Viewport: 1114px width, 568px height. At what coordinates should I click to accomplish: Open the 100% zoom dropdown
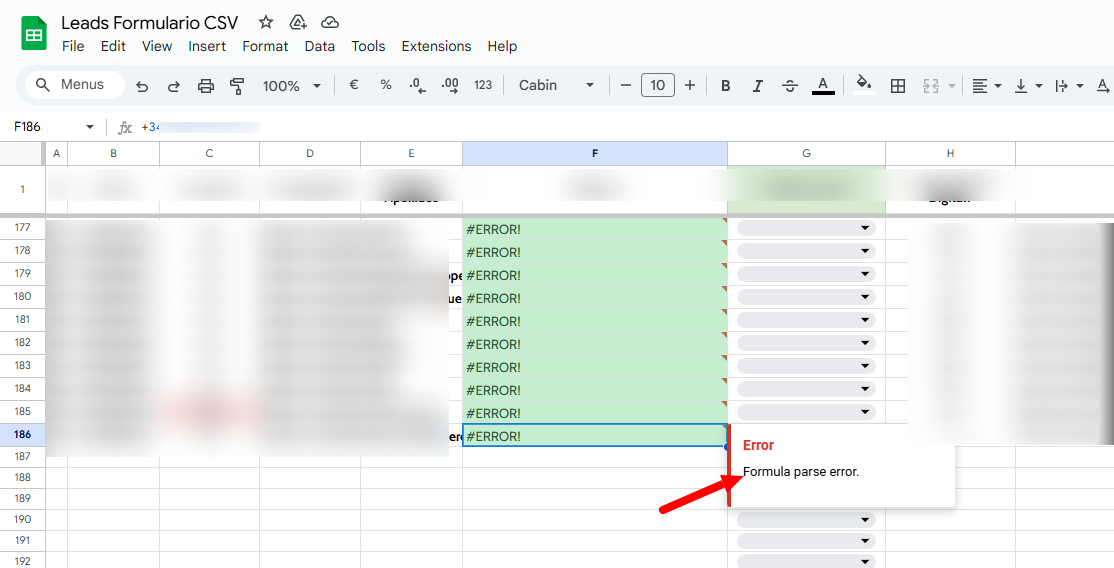pyautogui.click(x=291, y=86)
